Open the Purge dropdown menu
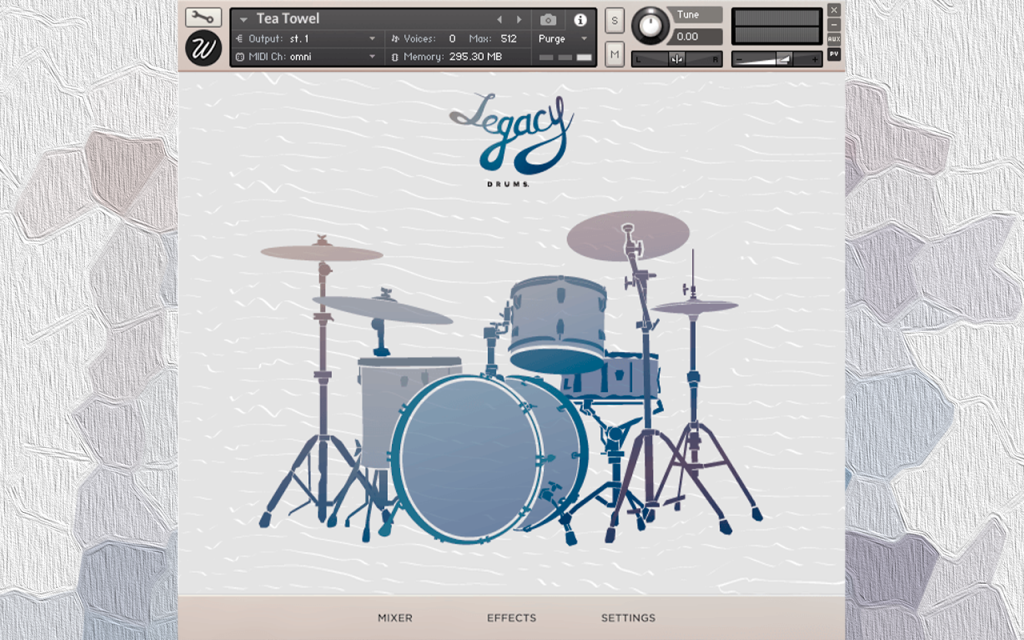Screen dimensions: 1024x640 tap(564, 39)
